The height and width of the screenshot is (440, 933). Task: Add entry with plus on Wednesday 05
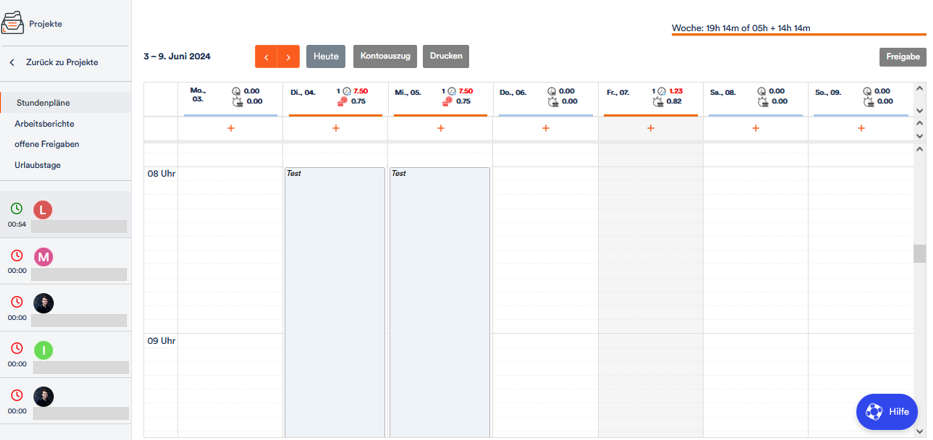pos(441,128)
